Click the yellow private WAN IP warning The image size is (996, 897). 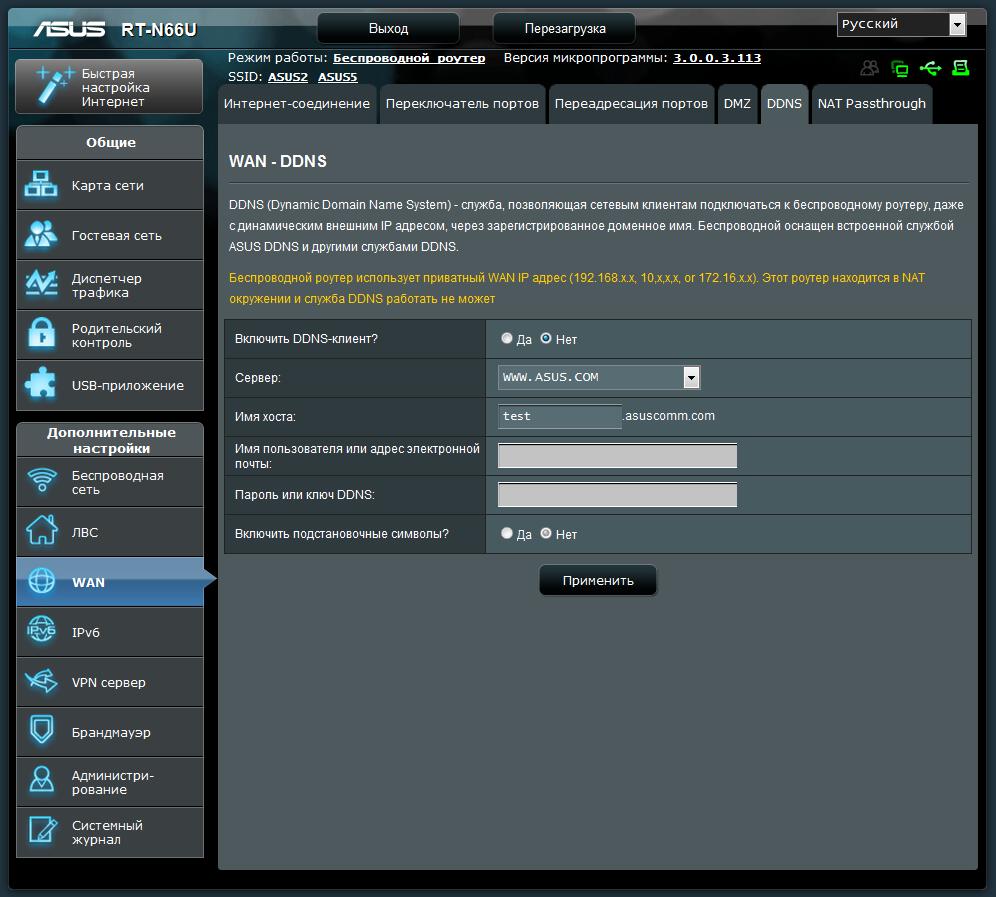click(577, 288)
